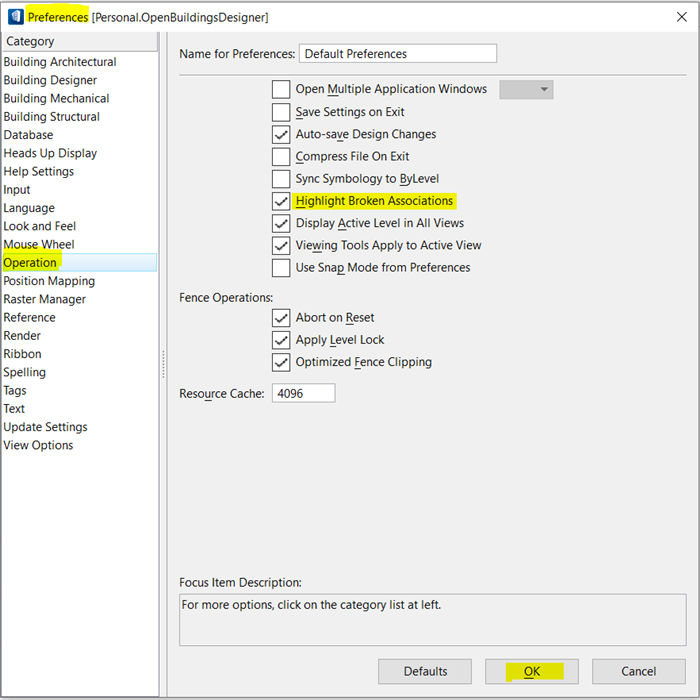Close the Preferences dialog with X
The width and height of the screenshot is (700, 700).
coord(681,17)
